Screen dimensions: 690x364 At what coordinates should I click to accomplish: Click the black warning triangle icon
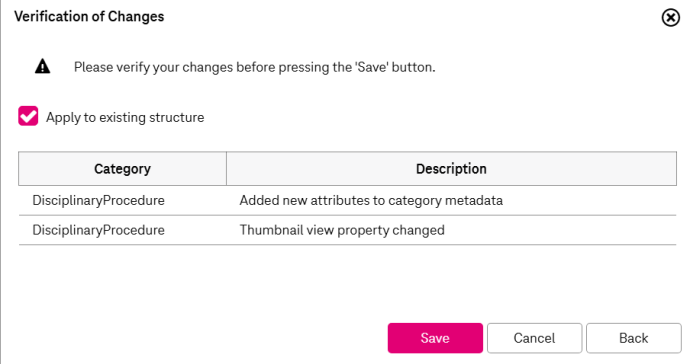[43, 66]
